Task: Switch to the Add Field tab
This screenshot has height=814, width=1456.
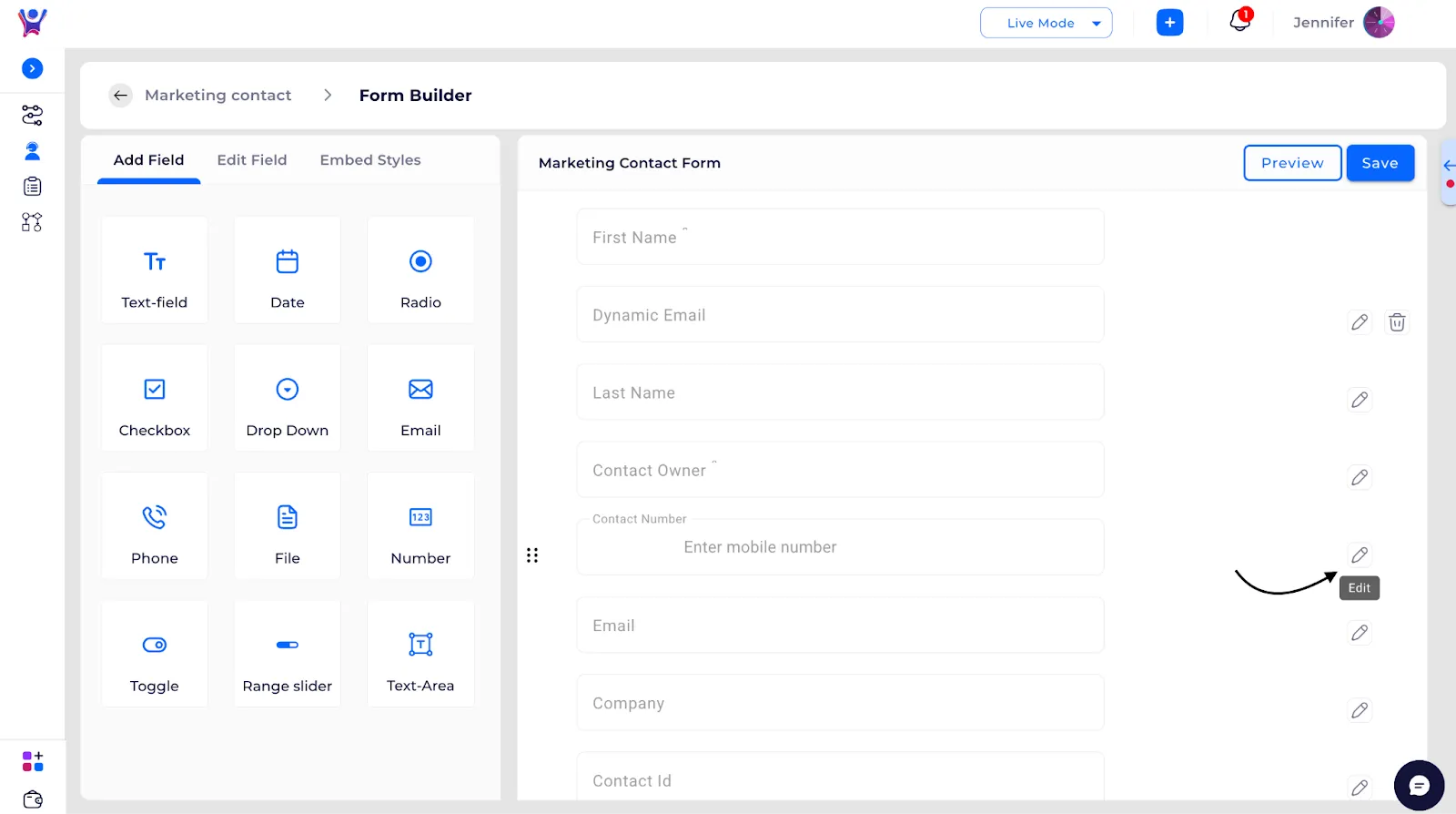Action: click(148, 160)
